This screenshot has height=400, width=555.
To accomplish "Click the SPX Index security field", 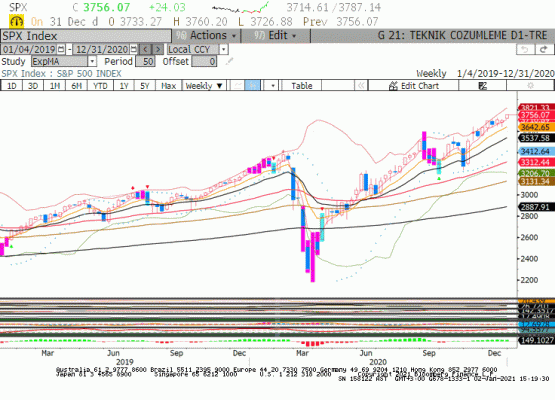I will tap(86, 36).
